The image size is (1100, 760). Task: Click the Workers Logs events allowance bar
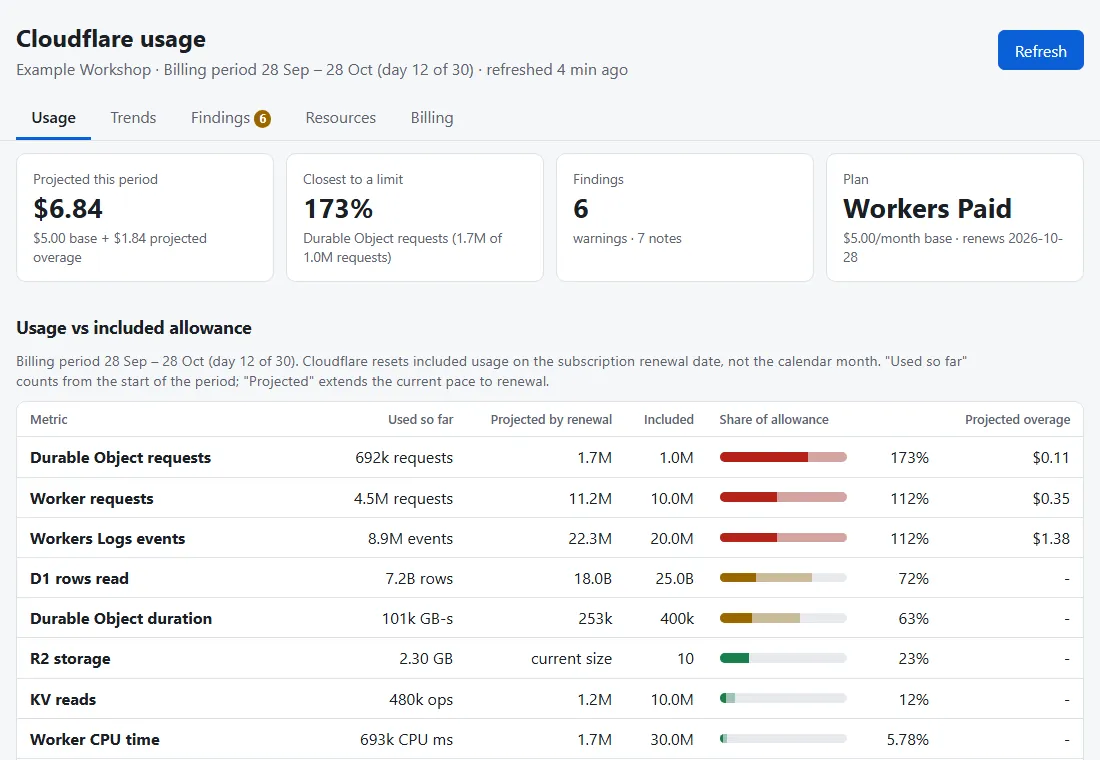click(x=783, y=538)
